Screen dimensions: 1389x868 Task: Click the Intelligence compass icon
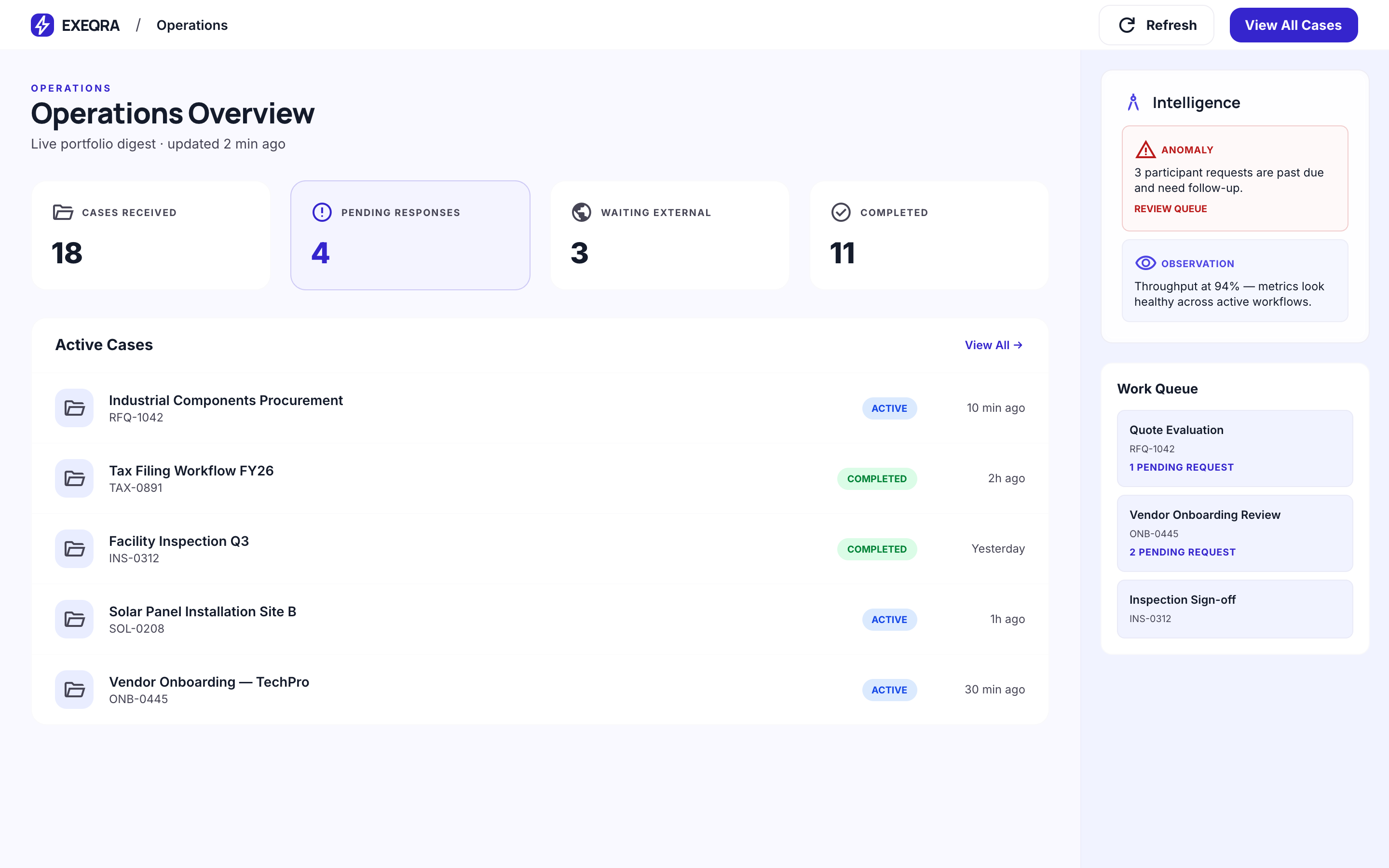tap(1133, 103)
